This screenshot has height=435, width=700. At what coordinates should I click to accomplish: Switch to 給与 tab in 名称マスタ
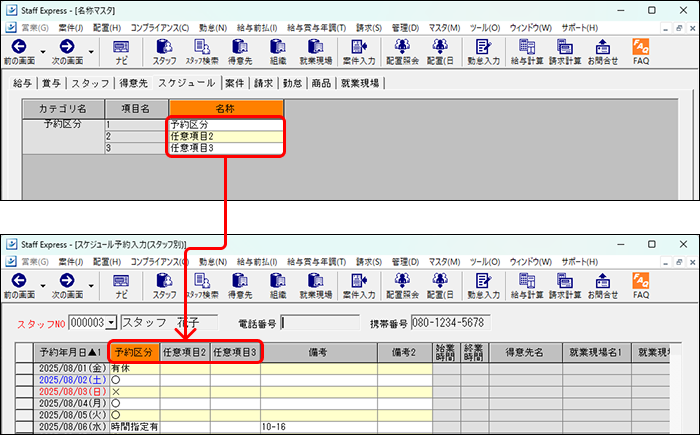tap(22, 83)
